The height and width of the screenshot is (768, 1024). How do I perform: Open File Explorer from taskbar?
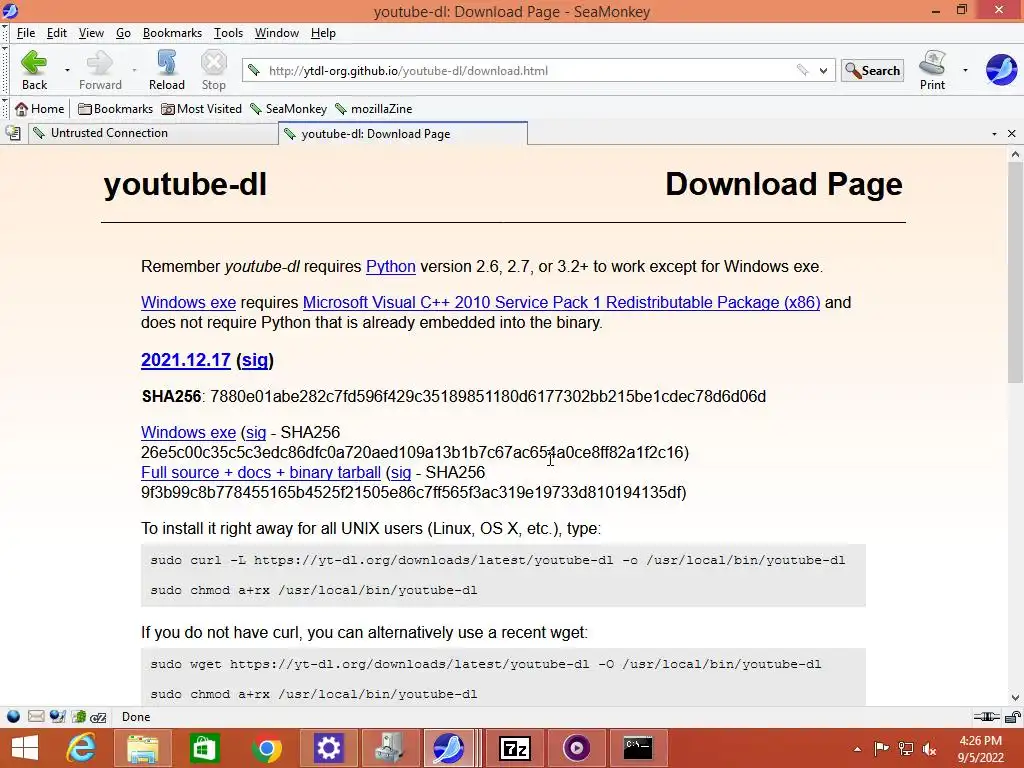pyautogui.click(x=142, y=748)
